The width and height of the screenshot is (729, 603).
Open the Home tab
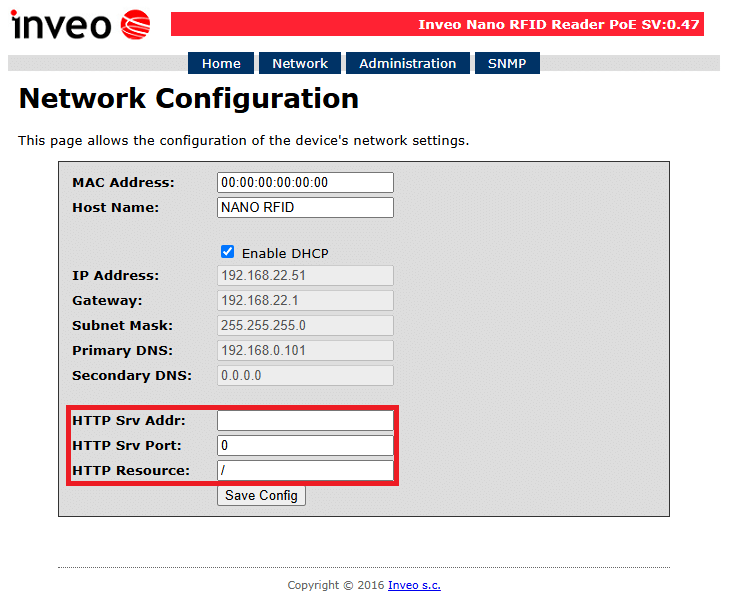pos(221,63)
